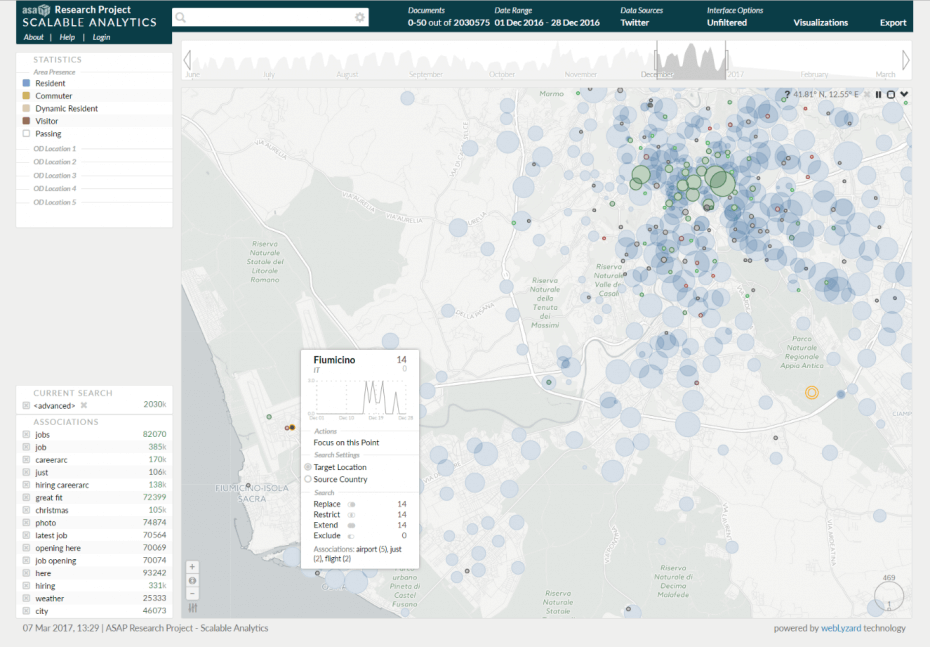Select the Target Location radio option
The height and width of the screenshot is (647, 930).
pyautogui.click(x=308, y=467)
